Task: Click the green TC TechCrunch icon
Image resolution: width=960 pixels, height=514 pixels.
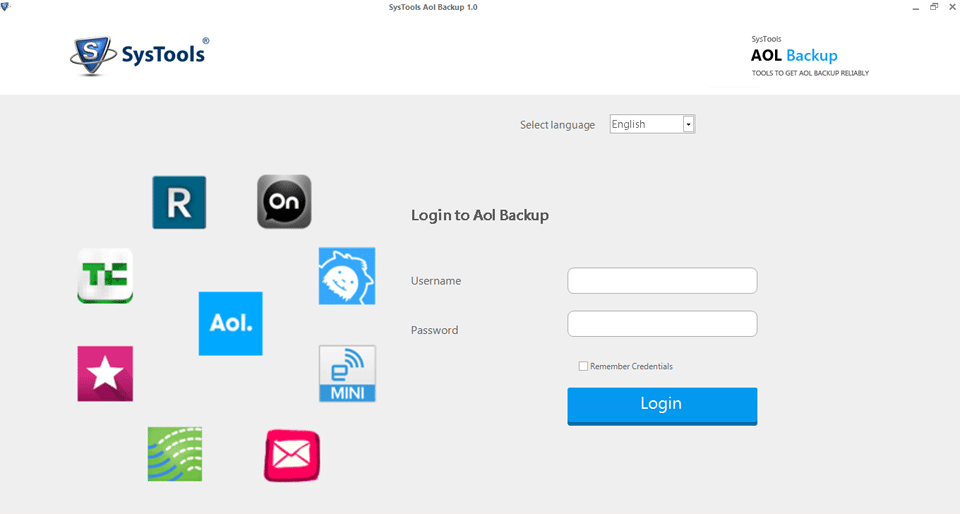Action: (105, 276)
